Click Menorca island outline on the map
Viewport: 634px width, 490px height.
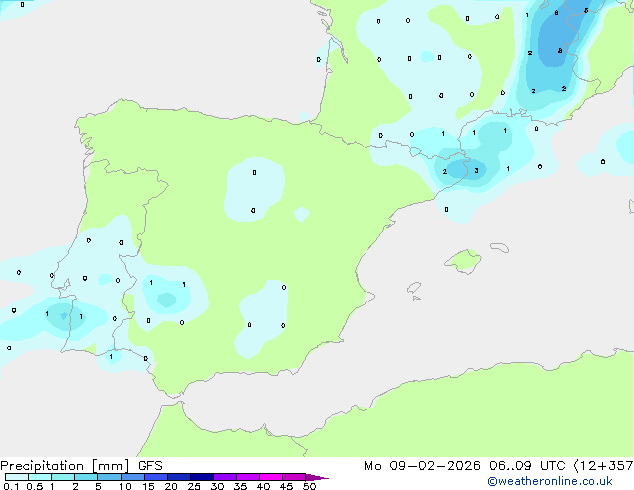(500, 247)
